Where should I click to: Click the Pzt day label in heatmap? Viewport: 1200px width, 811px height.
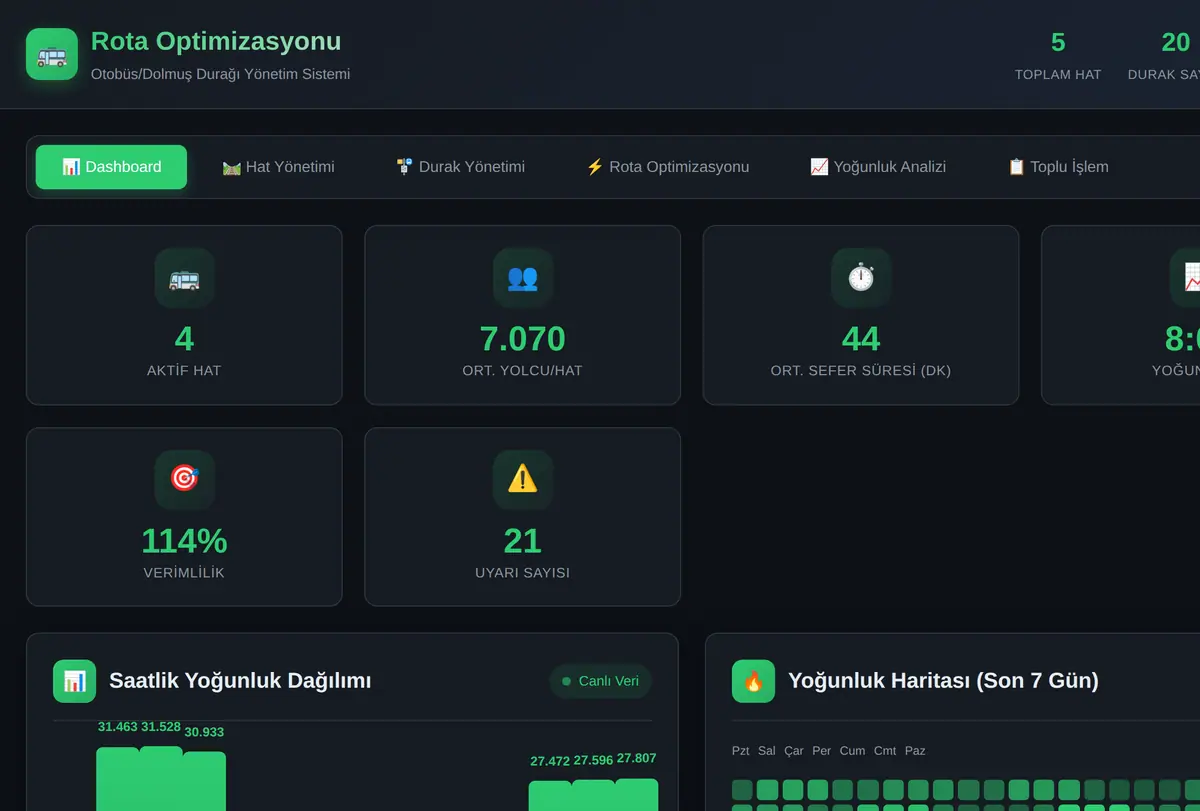coord(741,751)
